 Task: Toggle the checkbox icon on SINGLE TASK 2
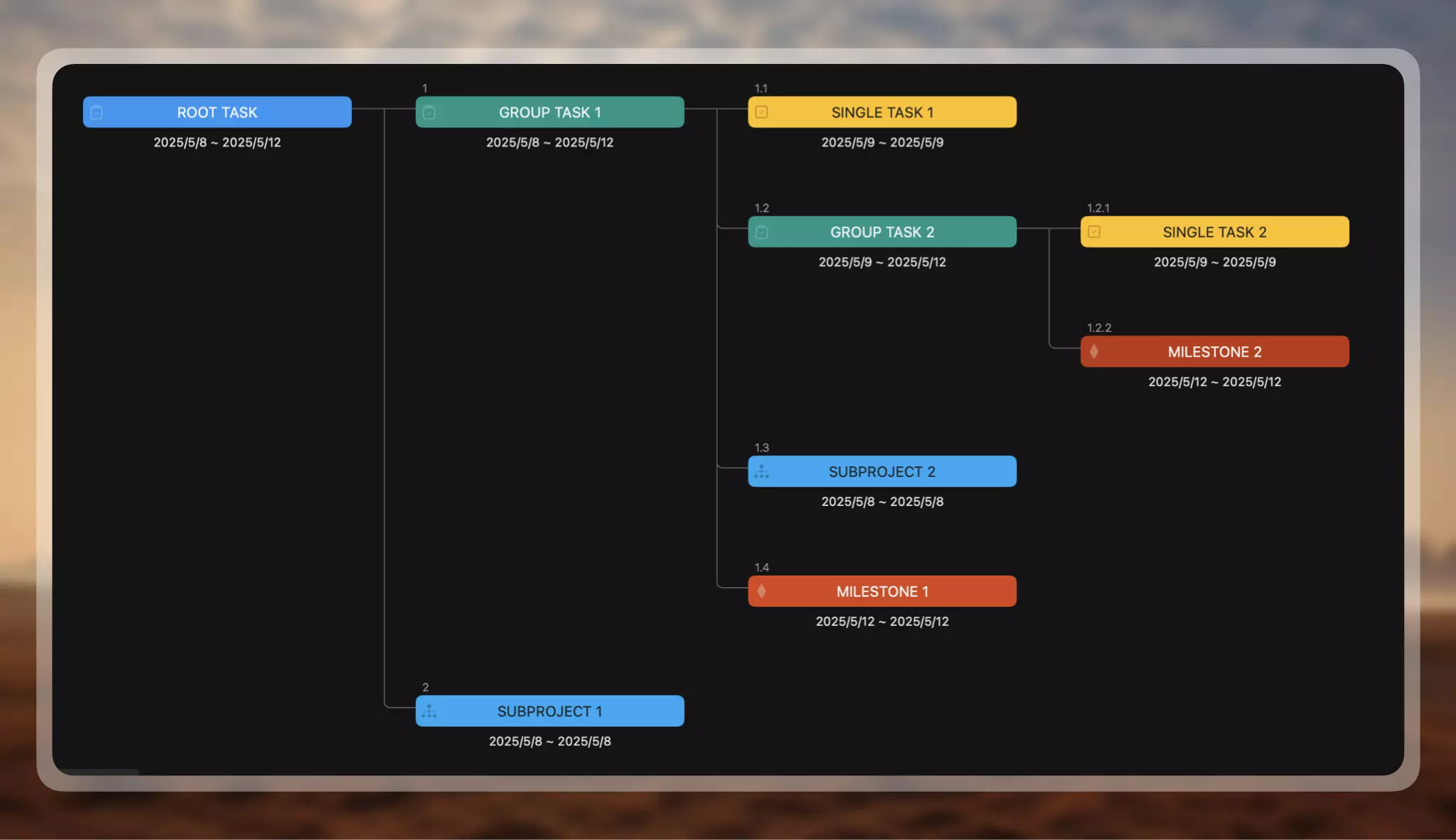click(1094, 232)
